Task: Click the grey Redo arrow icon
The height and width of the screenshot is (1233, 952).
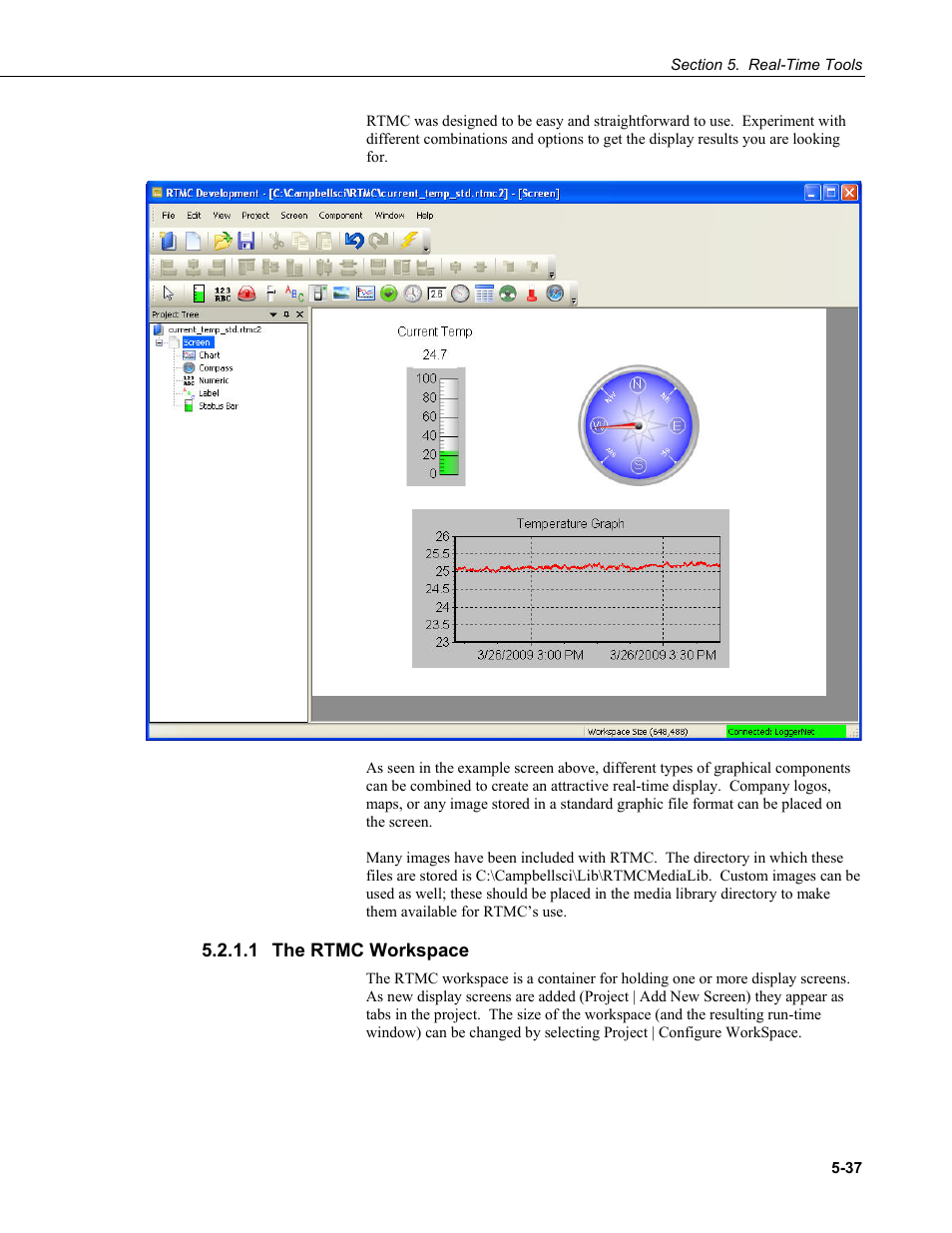Action: tap(378, 241)
